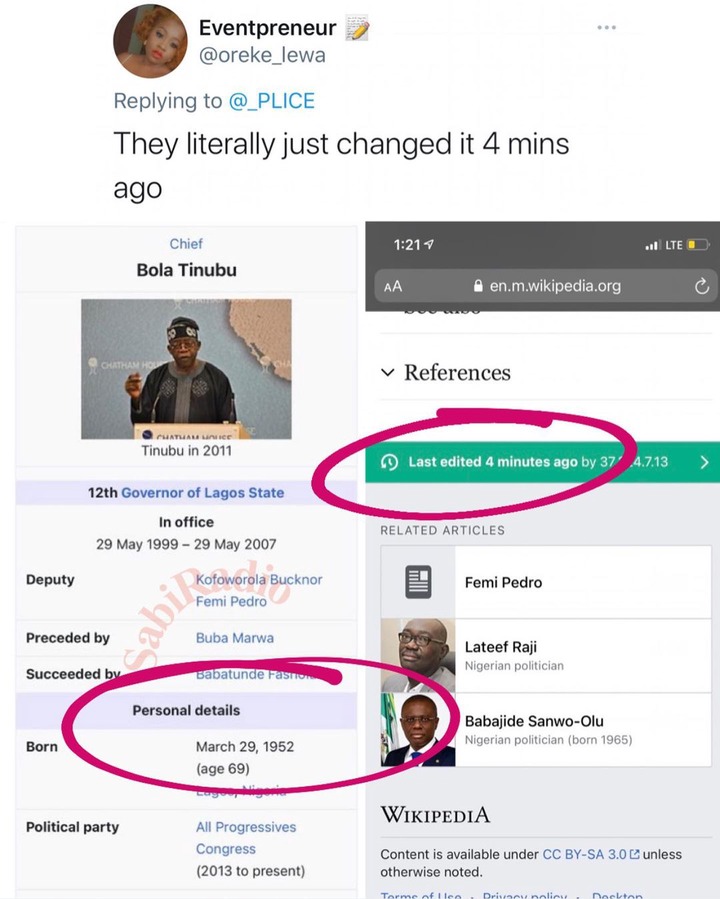Open the AA reader text size menu

pos(393,286)
